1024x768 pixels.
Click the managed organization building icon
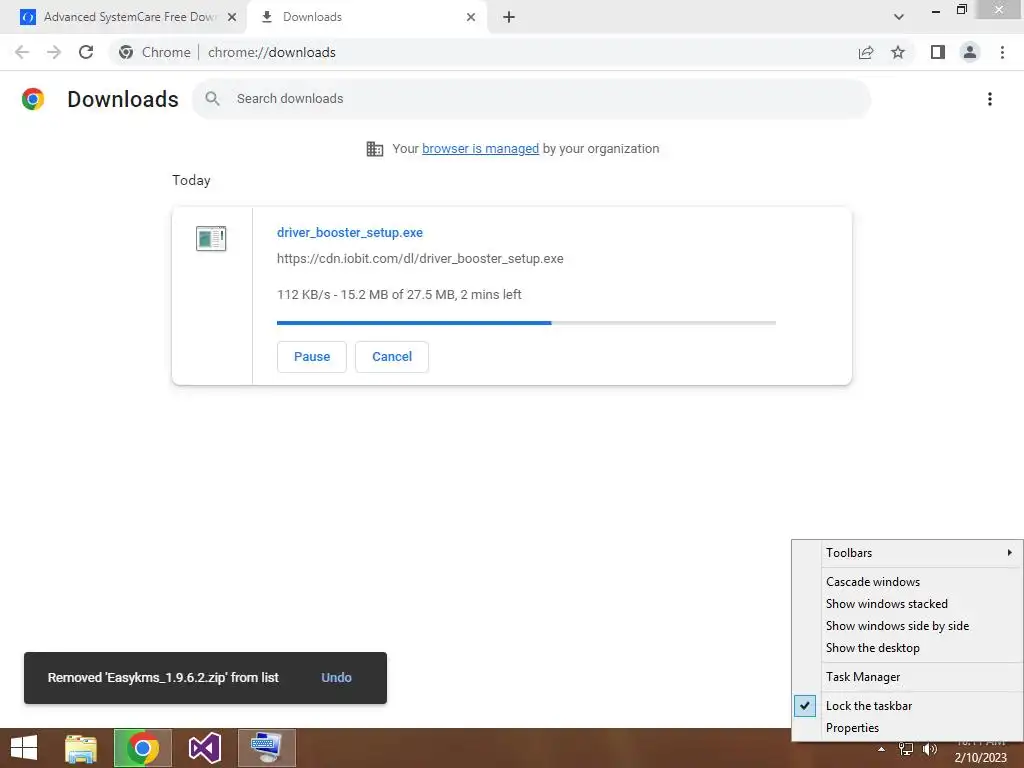[x=375, y=149]
